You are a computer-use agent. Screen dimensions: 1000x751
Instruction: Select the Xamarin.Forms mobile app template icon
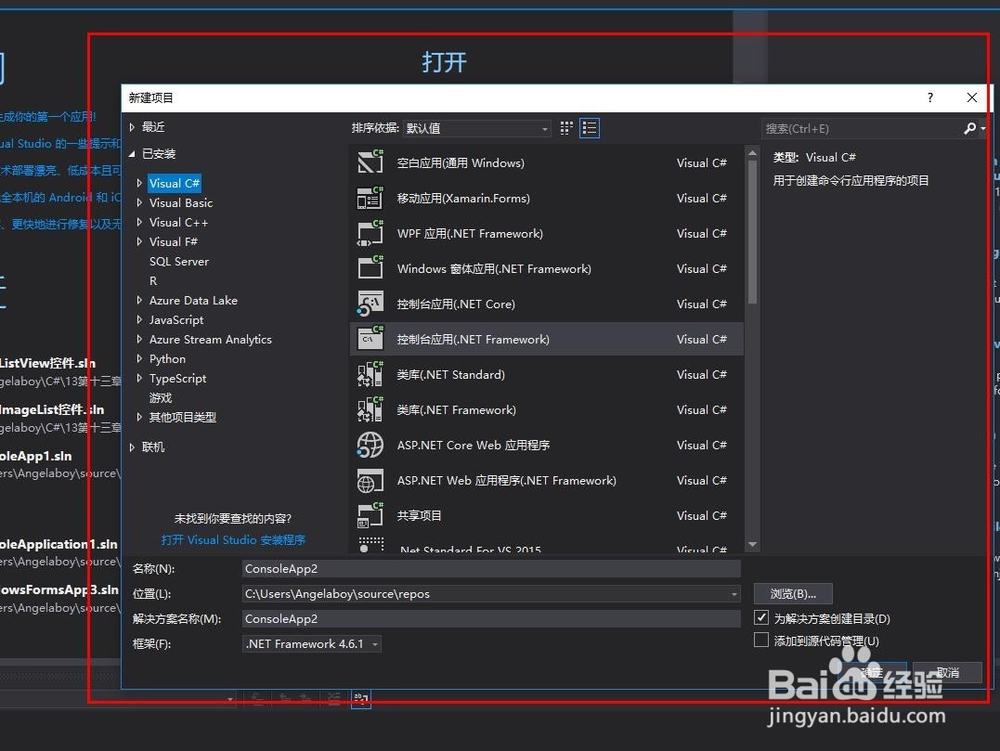click(370, 198)
